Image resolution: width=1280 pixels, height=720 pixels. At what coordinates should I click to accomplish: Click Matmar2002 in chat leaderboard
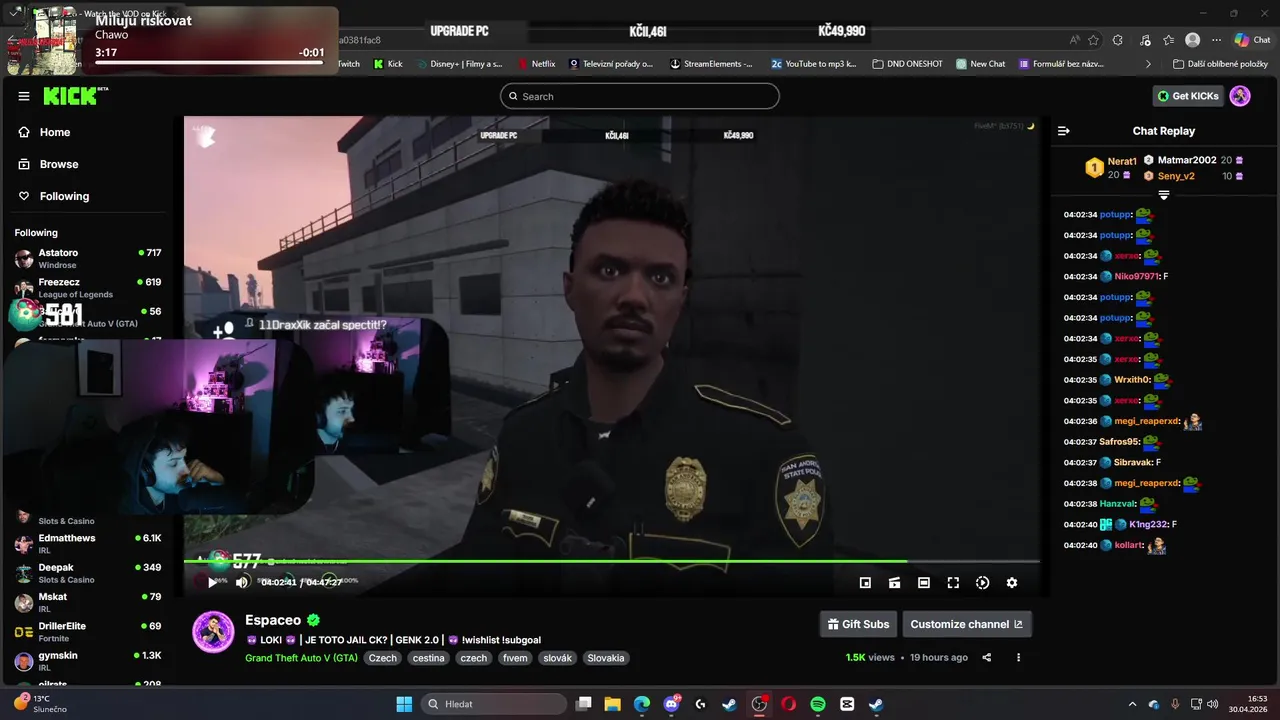pyautogui.click(x=1187, y=160)
